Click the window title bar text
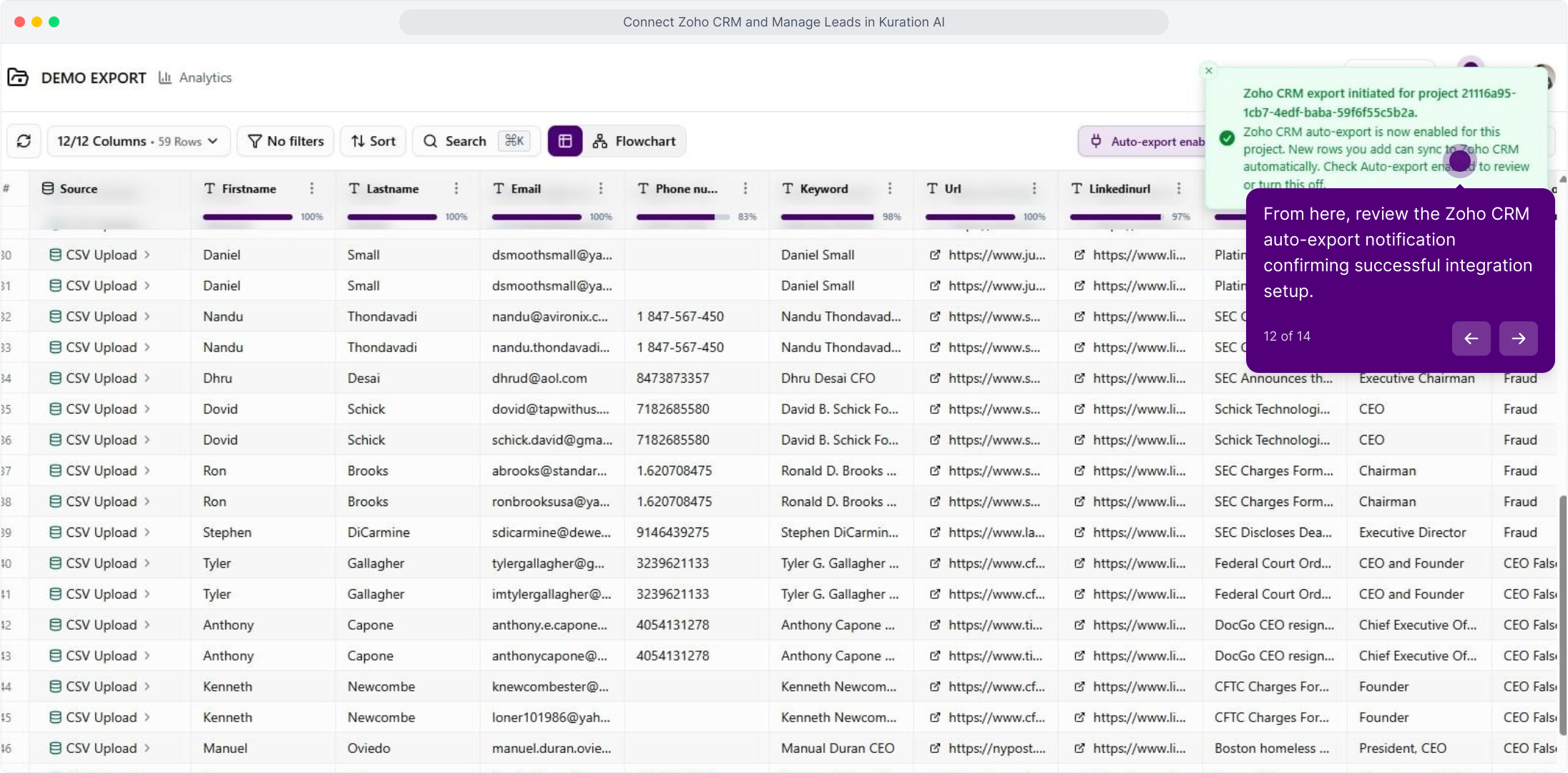 (783, 22)
